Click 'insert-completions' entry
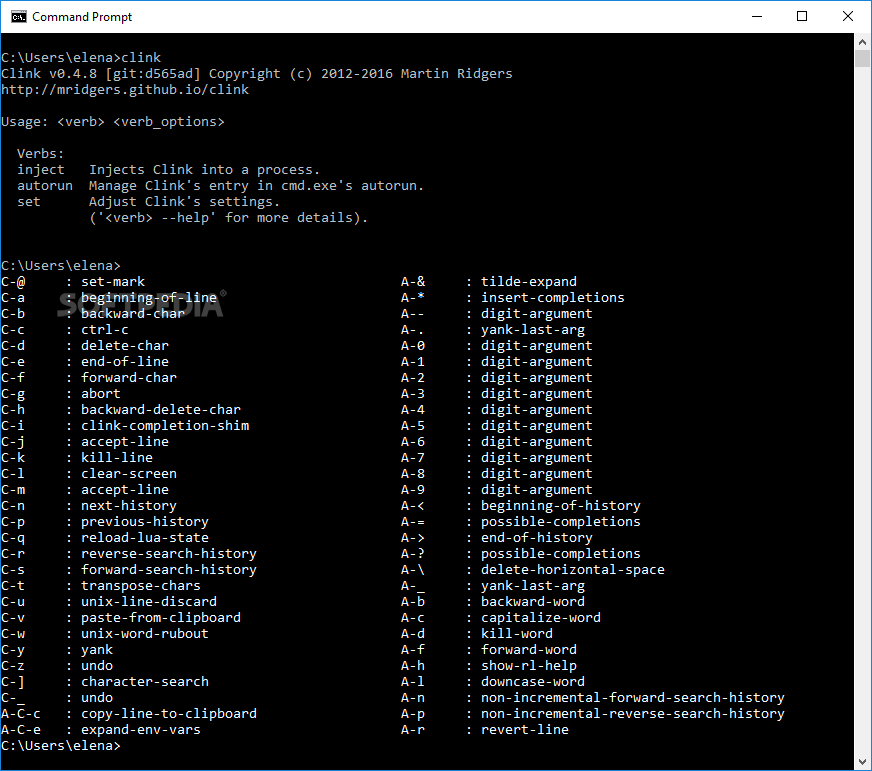This screenshot has height=771, width=872. pos(553,298)
